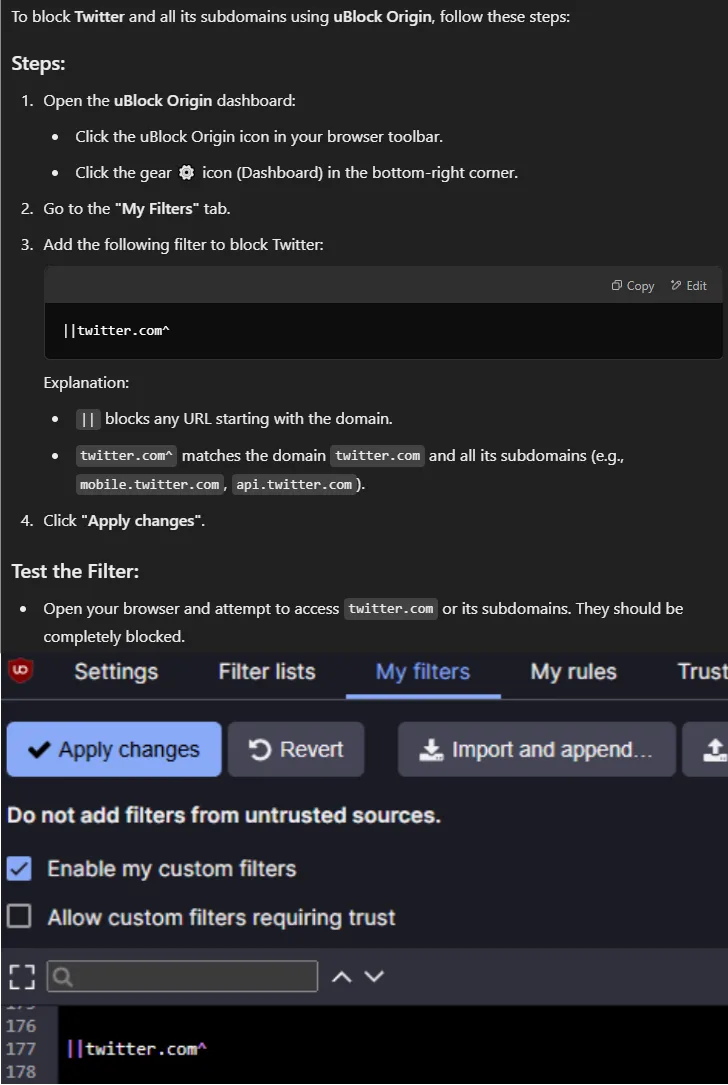Viewport: 728px width, 1085px height.
Task: Select the My filters tab
Action: click(423, 671)
